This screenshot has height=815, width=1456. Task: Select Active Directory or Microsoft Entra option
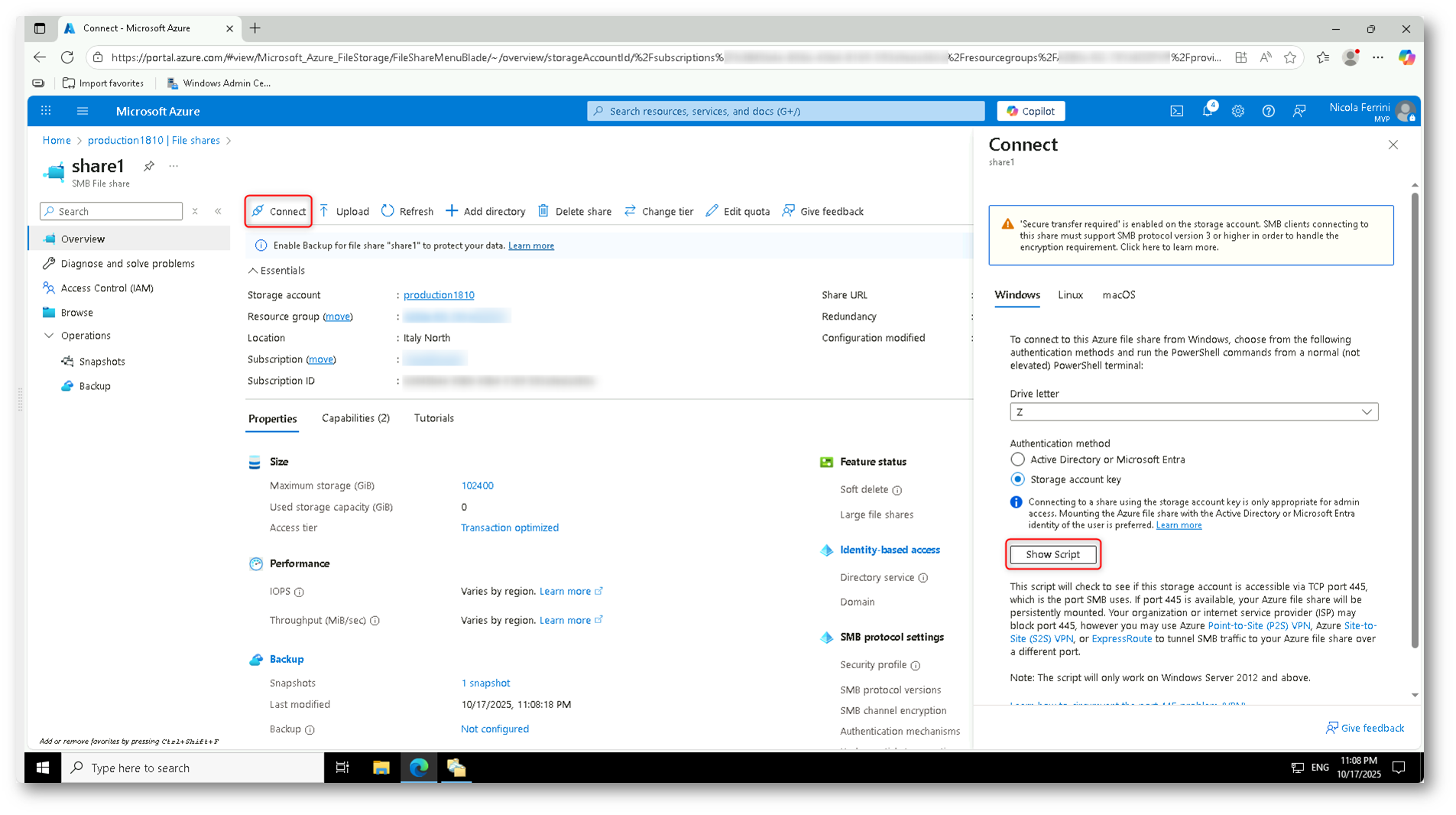(1017, 459)
